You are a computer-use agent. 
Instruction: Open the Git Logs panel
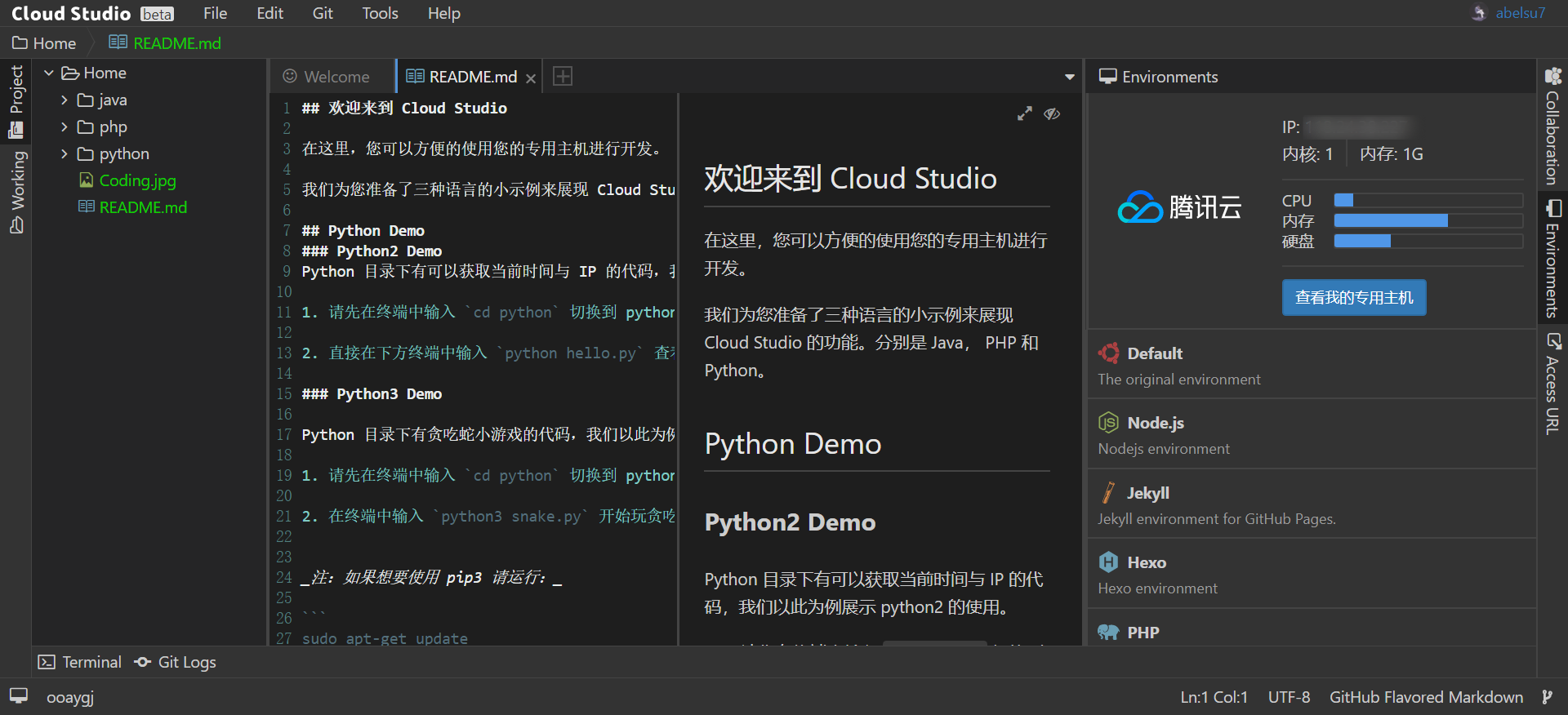pyautogui.click(x=176, y=662)
